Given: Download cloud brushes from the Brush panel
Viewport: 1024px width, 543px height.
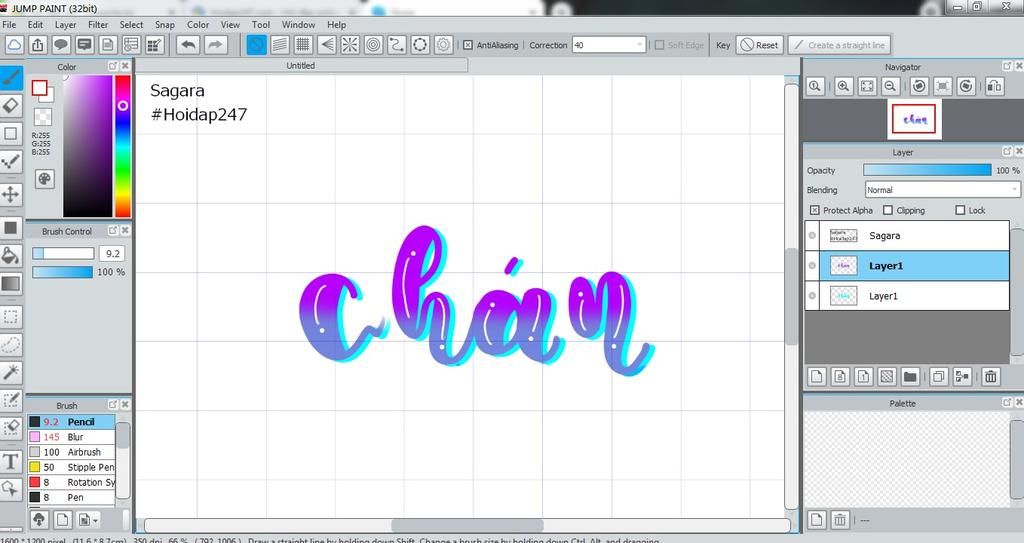Looking at the screenshot, I should click(39, 520).
